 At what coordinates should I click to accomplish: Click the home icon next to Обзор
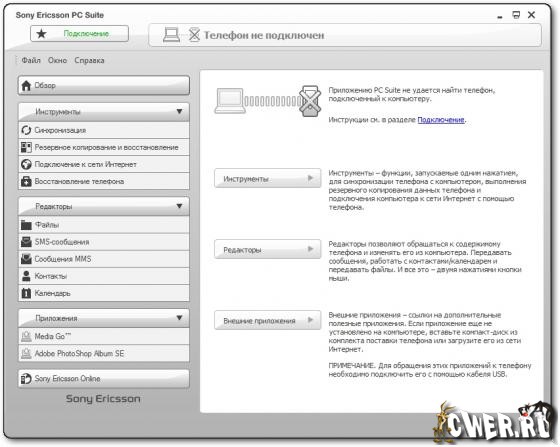(26, 86)
